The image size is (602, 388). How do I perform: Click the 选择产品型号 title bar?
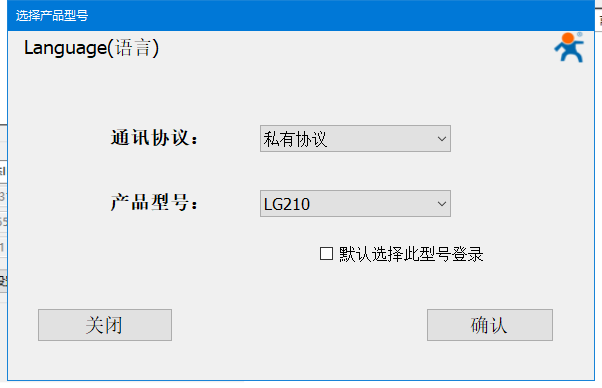coord(301,16)
